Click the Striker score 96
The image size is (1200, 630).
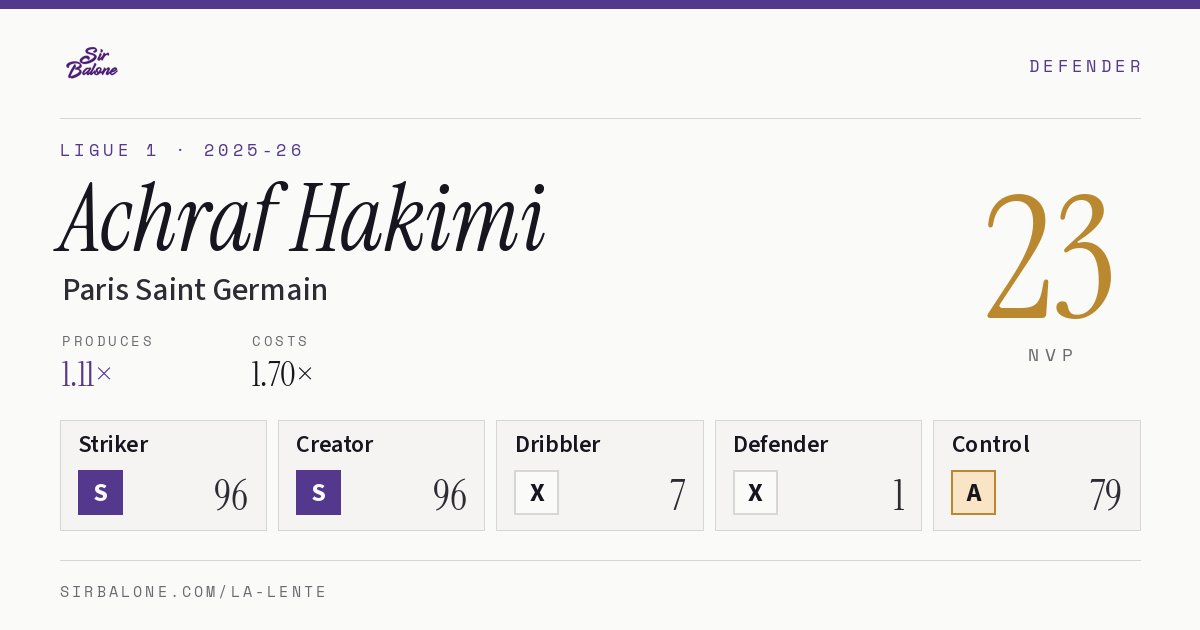coord(231,495)
